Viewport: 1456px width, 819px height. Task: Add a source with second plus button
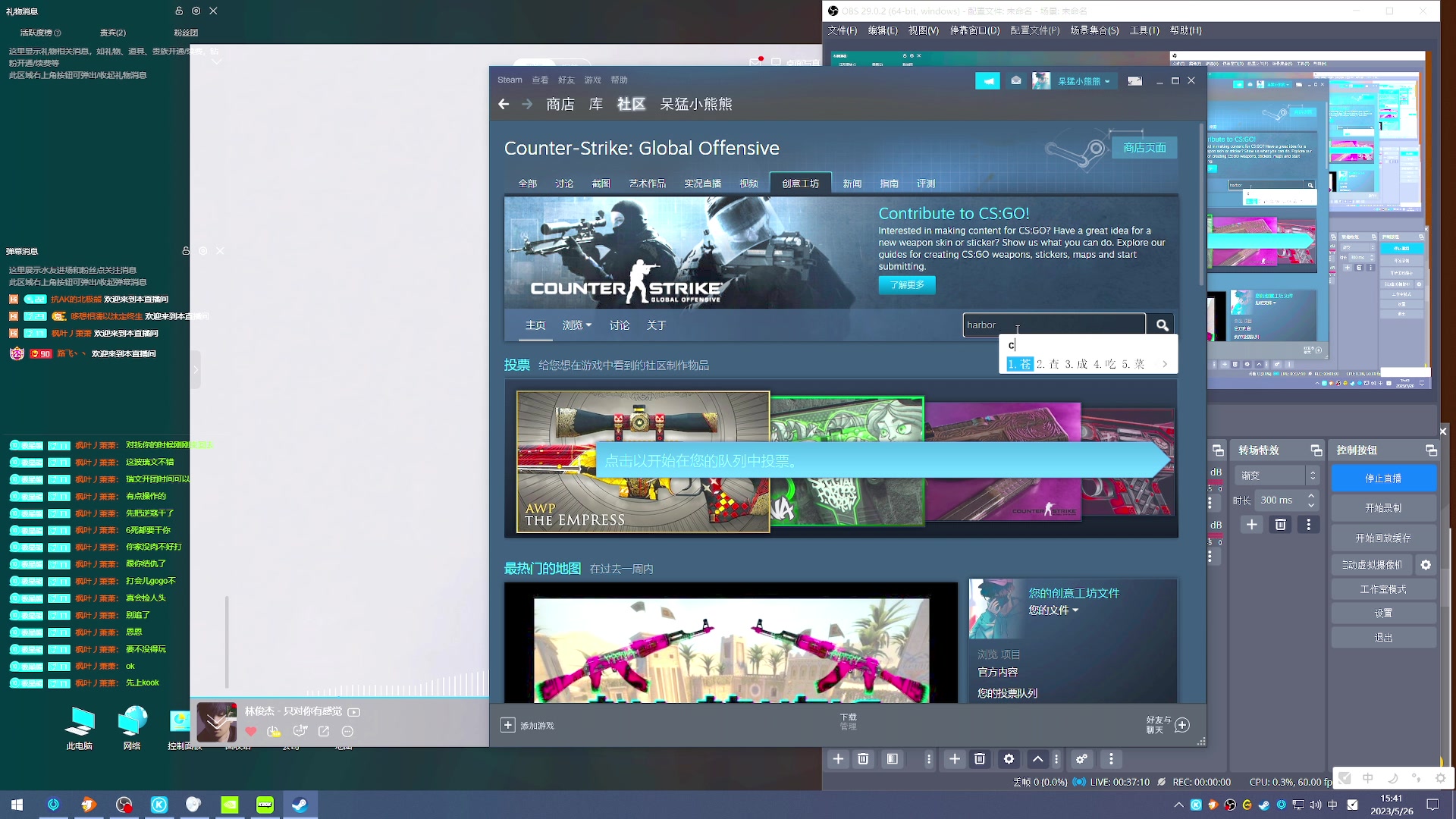(955, 758)
